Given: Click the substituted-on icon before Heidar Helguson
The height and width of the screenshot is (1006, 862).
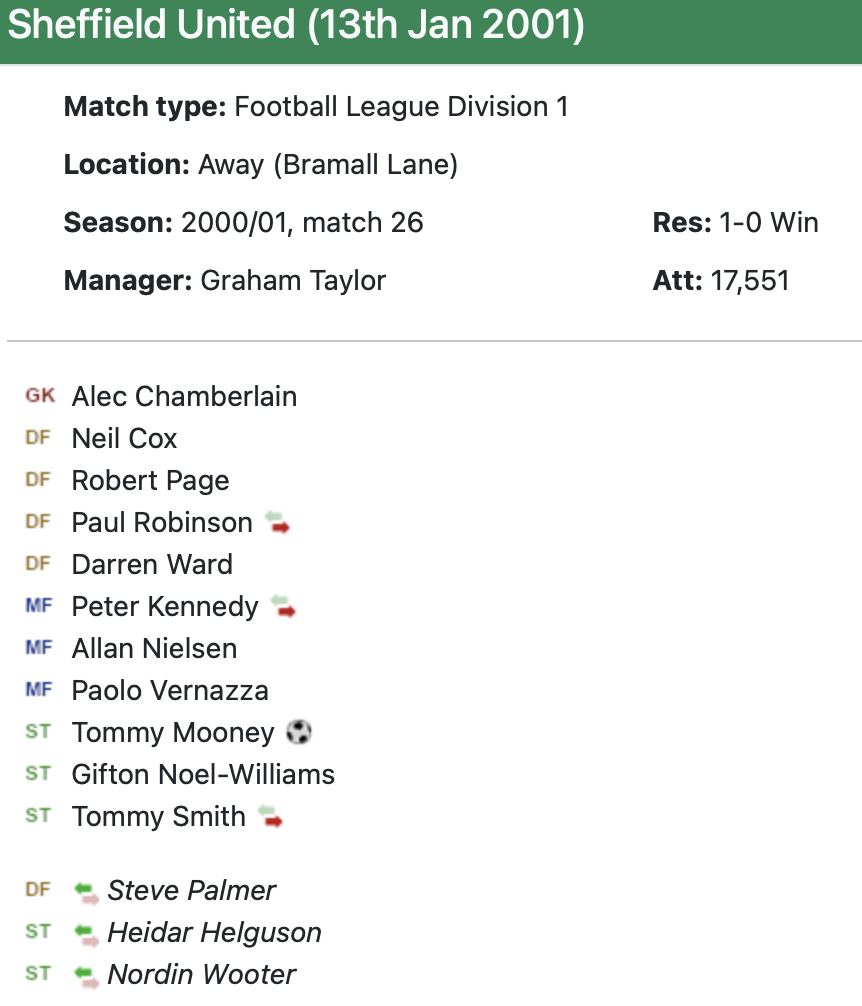Looking at the screenshot, I should point(87,932).
